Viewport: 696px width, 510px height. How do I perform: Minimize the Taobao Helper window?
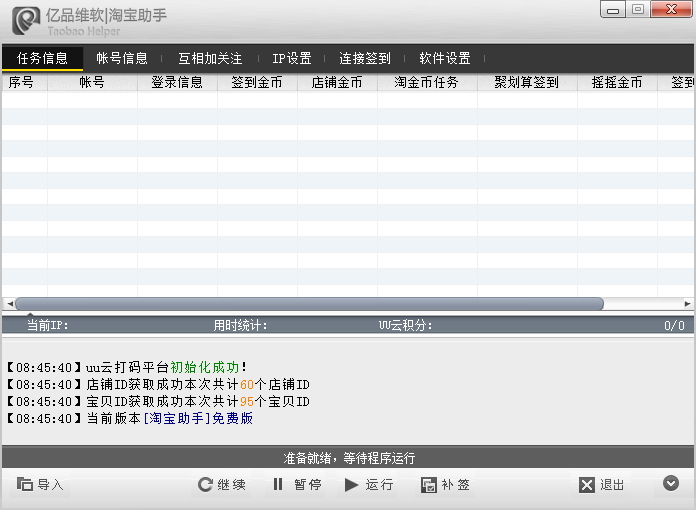click(x=613, y=9)
